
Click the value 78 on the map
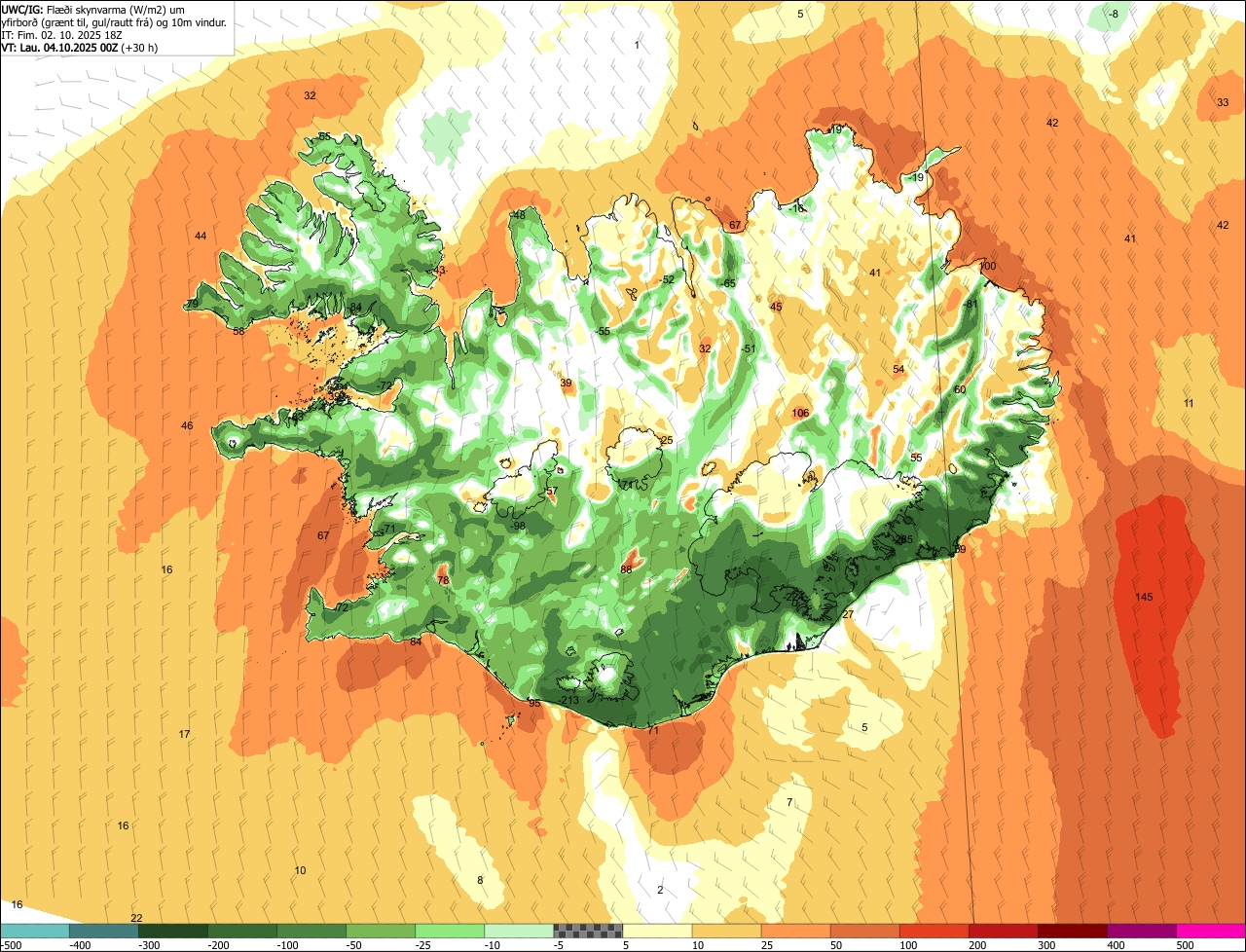[x=443, y=580]
